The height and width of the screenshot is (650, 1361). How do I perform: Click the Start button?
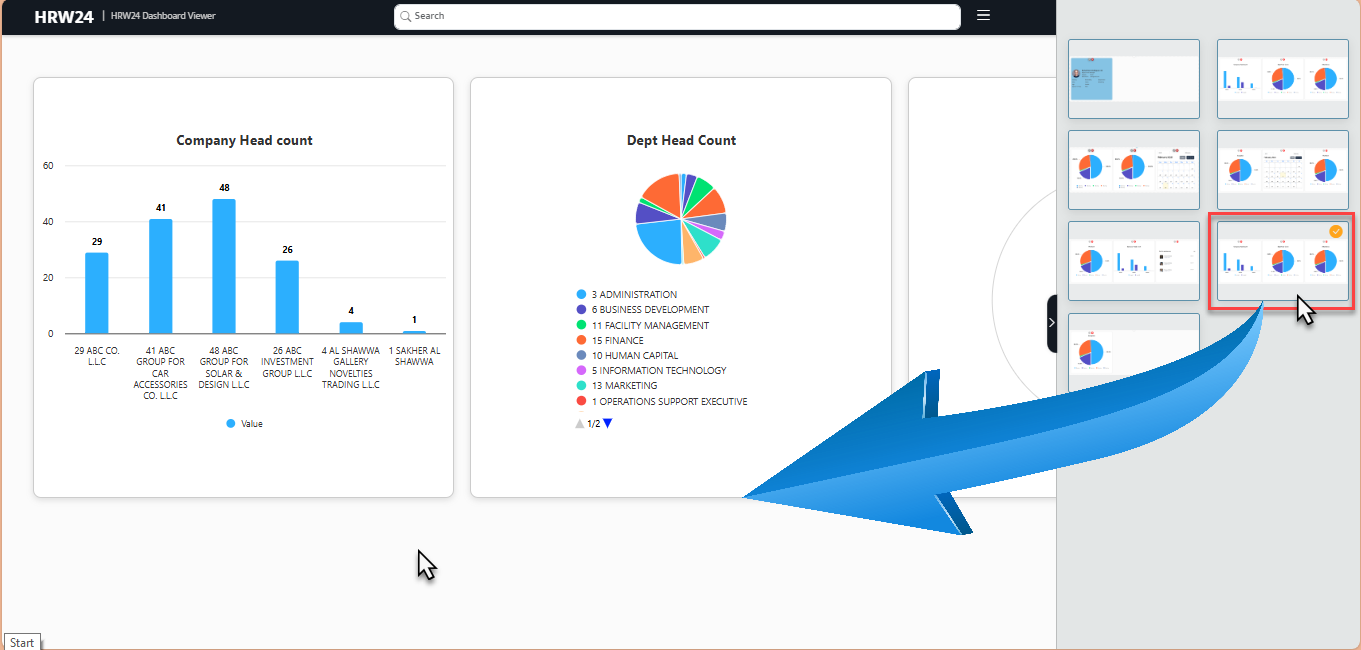point(22,643)
